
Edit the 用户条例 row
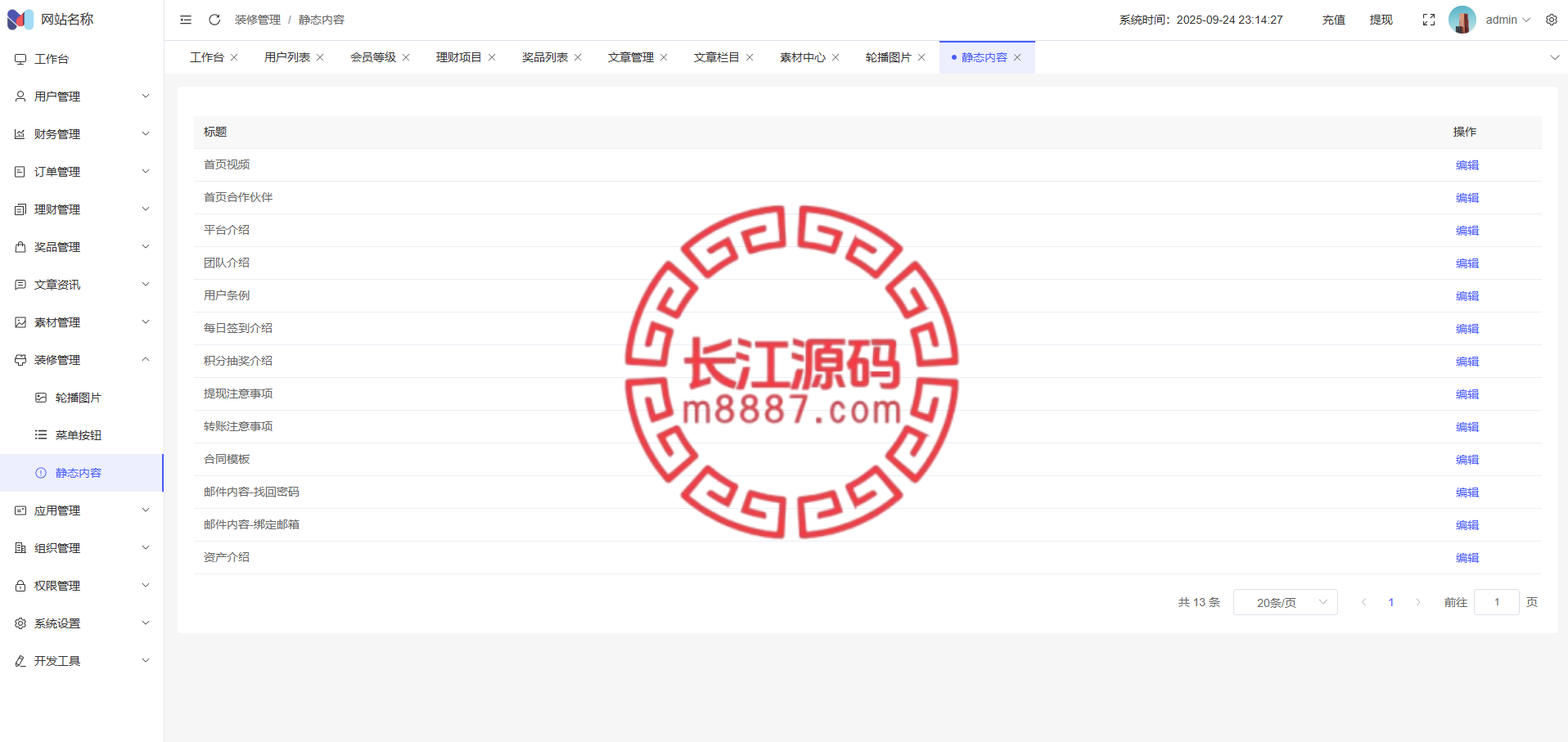(1467, 296)
